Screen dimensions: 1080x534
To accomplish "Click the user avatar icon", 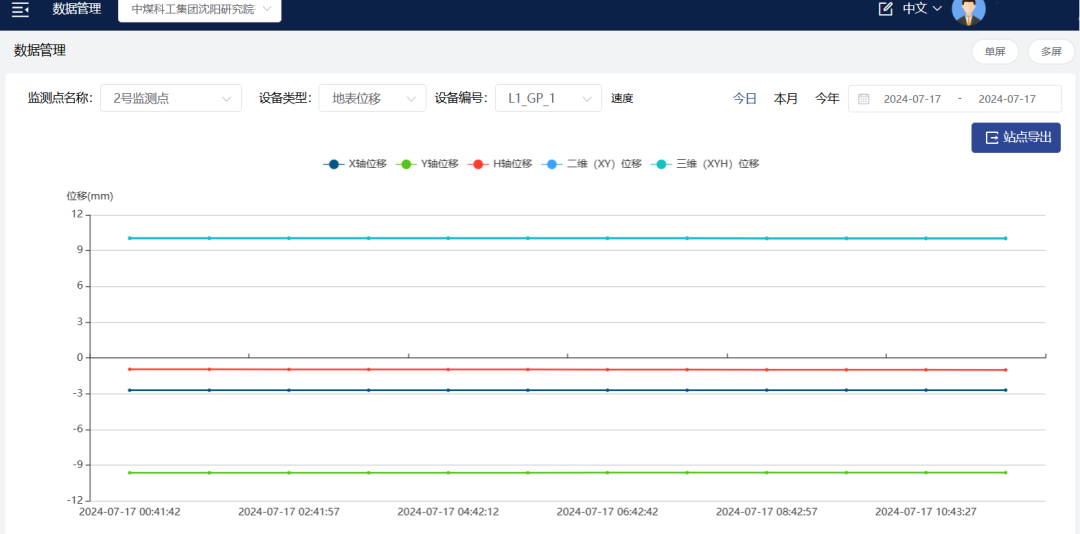I will (968, 11).
